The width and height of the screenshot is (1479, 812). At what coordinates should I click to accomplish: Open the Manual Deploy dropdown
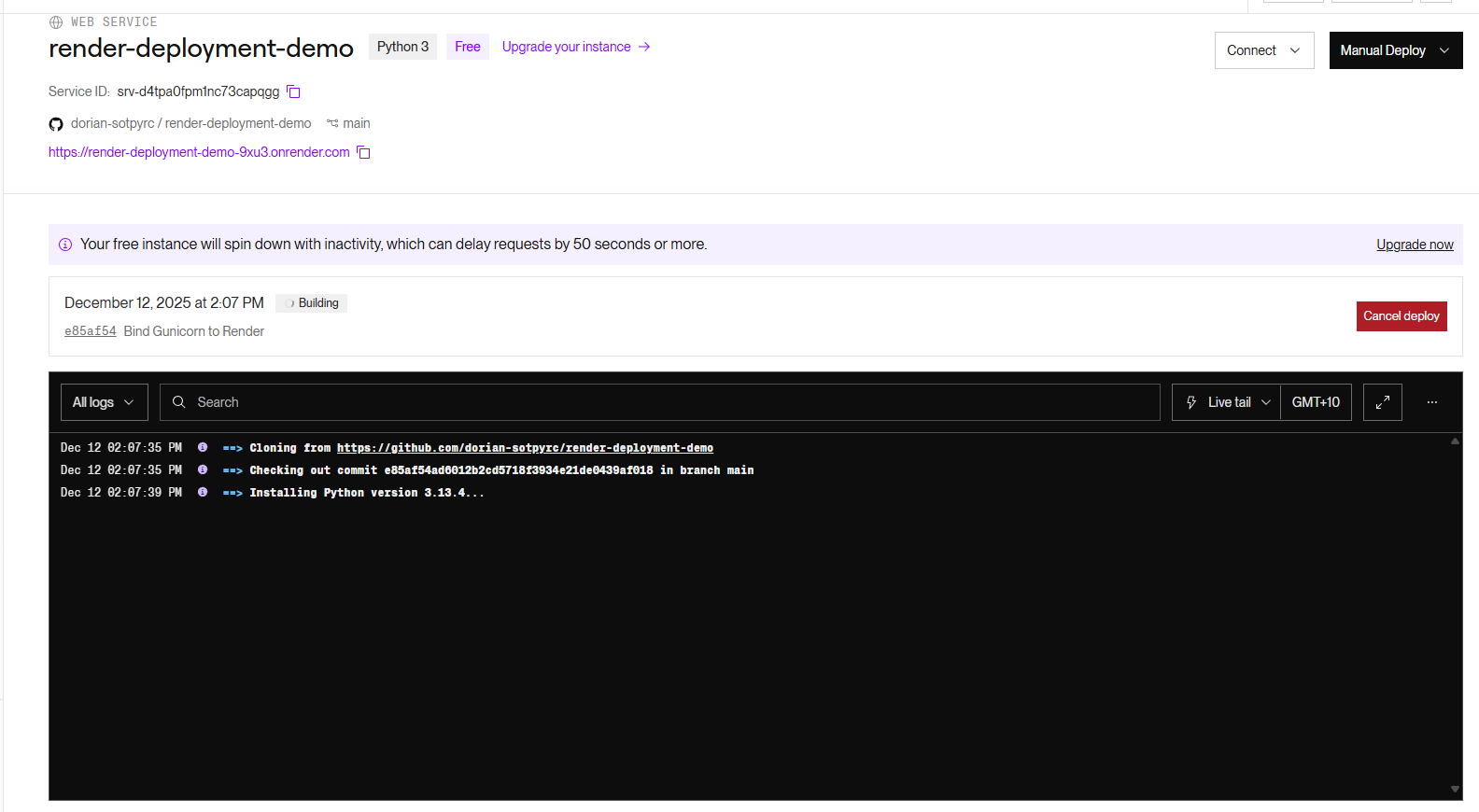pyautogui.click(x=1396, y=50)
